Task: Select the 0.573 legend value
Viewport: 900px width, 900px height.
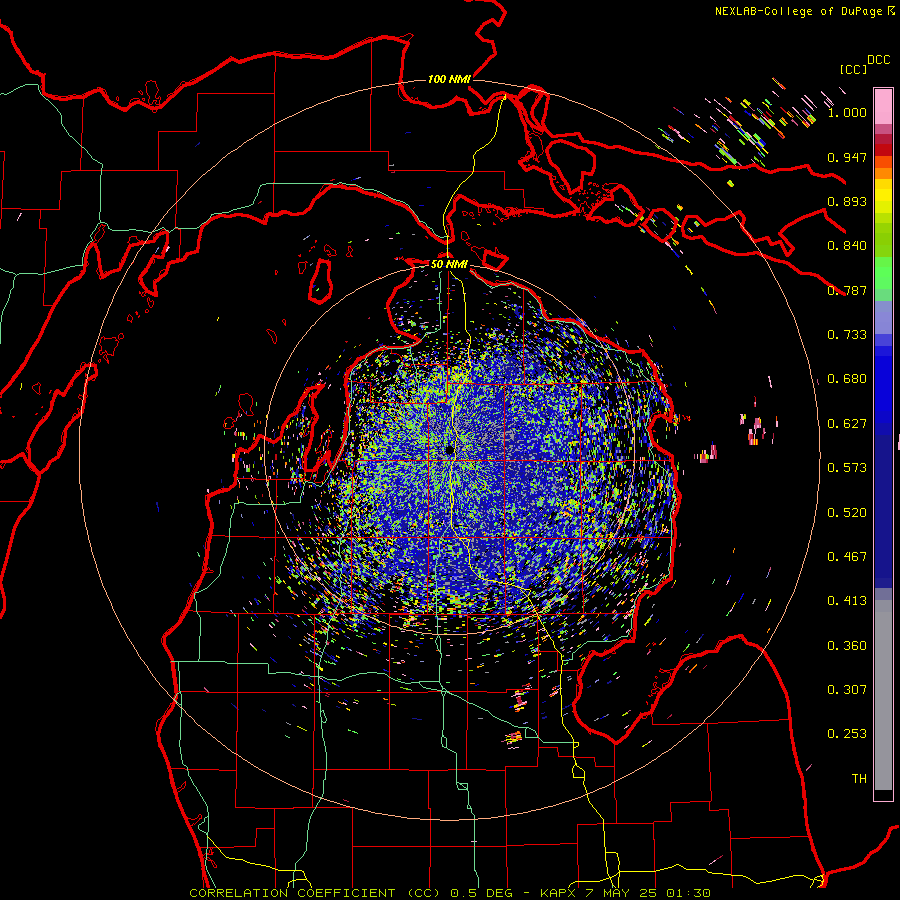Action: point(847,468)
